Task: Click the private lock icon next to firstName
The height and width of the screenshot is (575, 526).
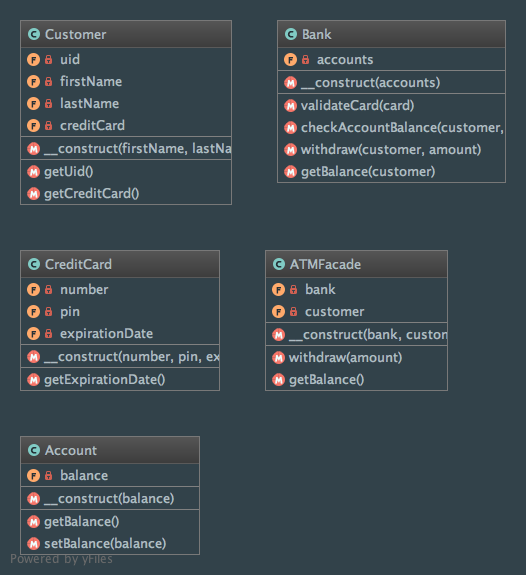Action: click(48, 81)
